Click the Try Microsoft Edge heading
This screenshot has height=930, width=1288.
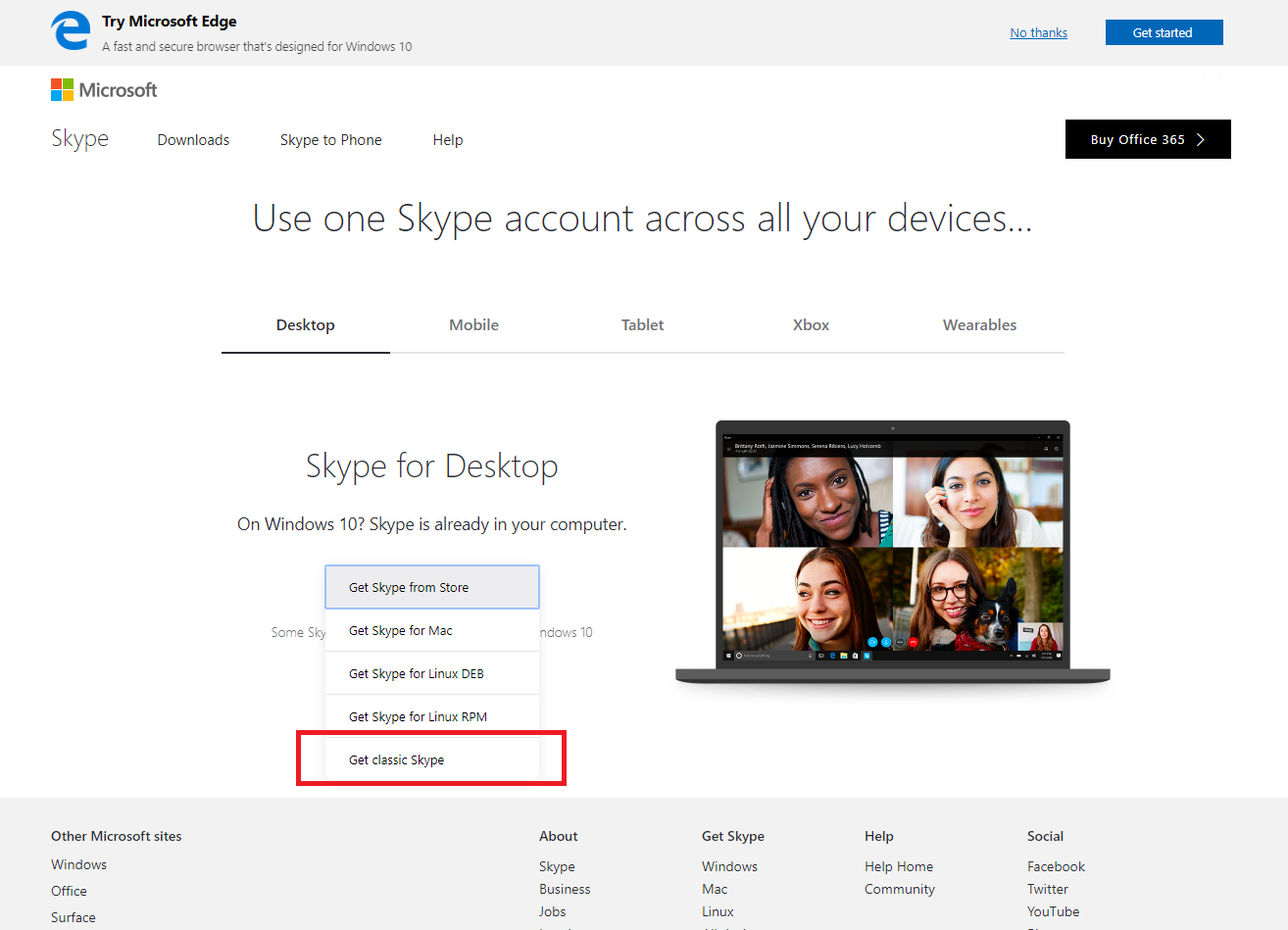pyautogui.click(x=170, y=22)
